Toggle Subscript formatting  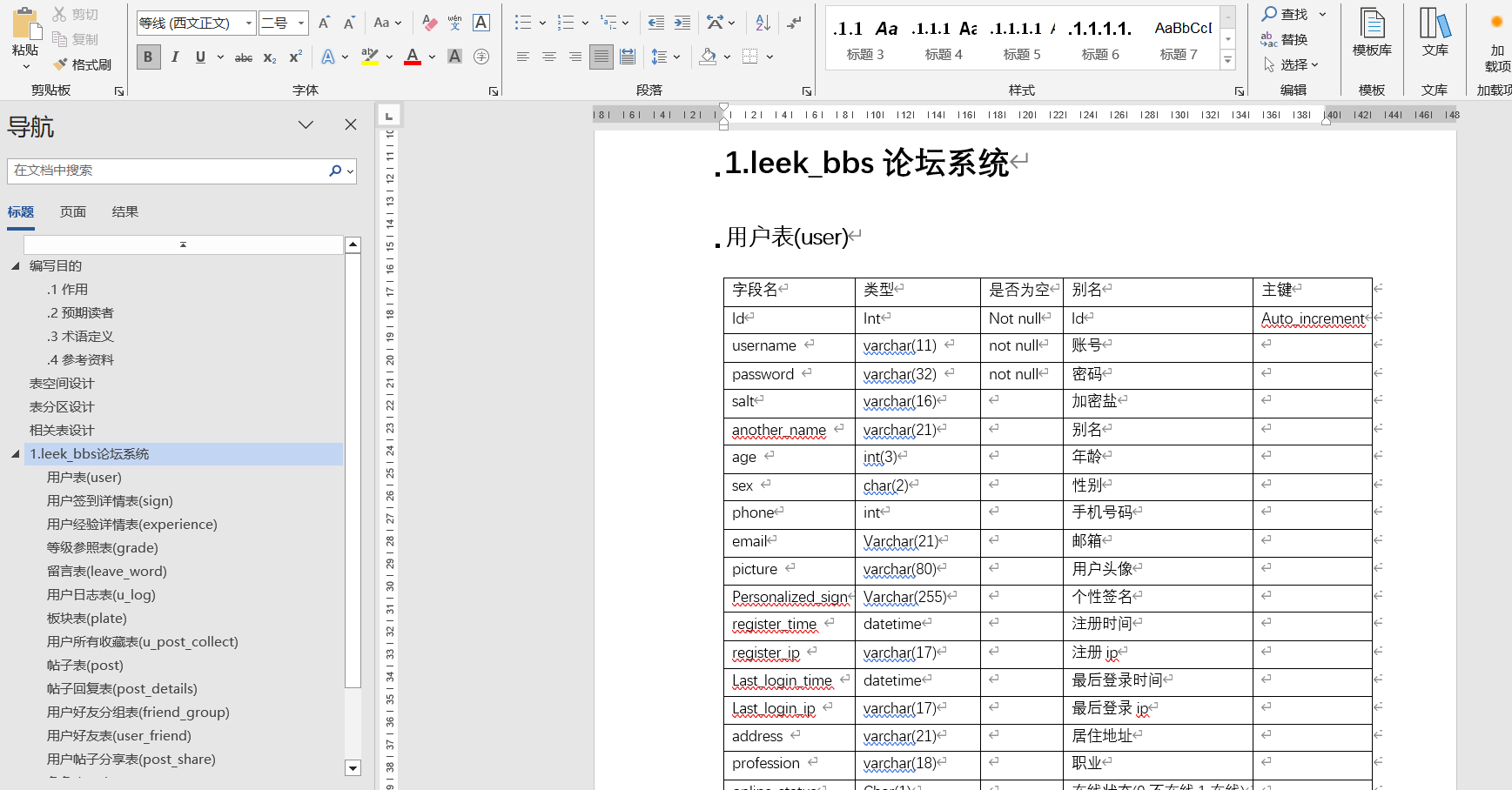tap(270, 57)
